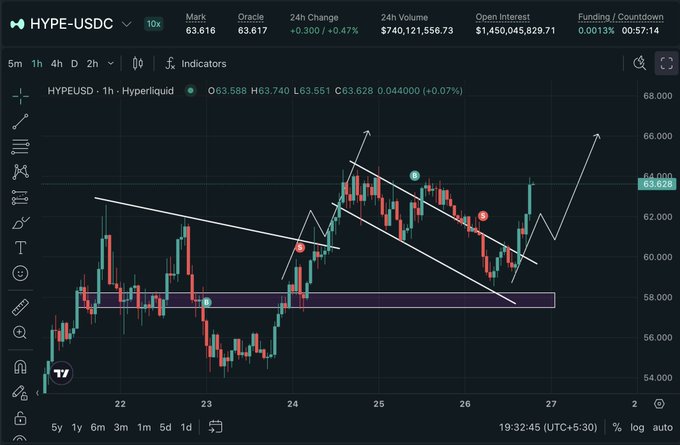The image size is (680, 445).
Task: Click the Funding / Countdown label
Action: click(621, 17)
